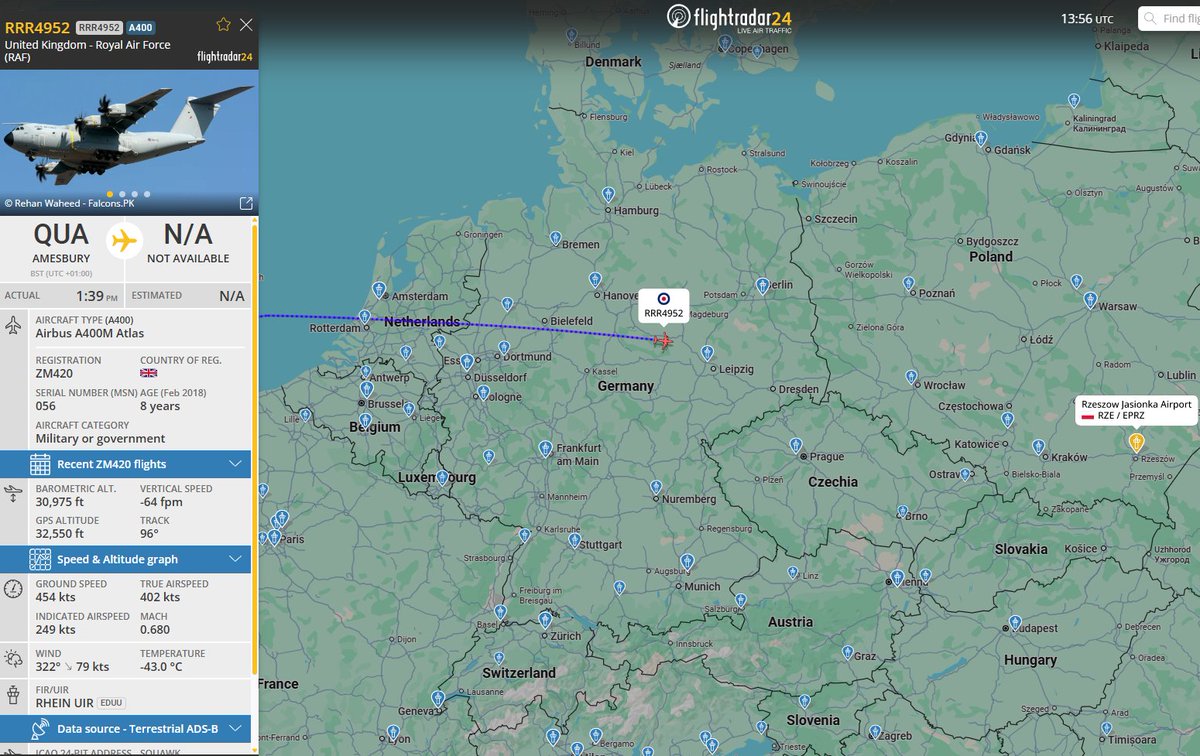Screen dimensions: 1200x756
Task: Switch to fourth aircraft photo dot
Action: [x=147, y=194]
